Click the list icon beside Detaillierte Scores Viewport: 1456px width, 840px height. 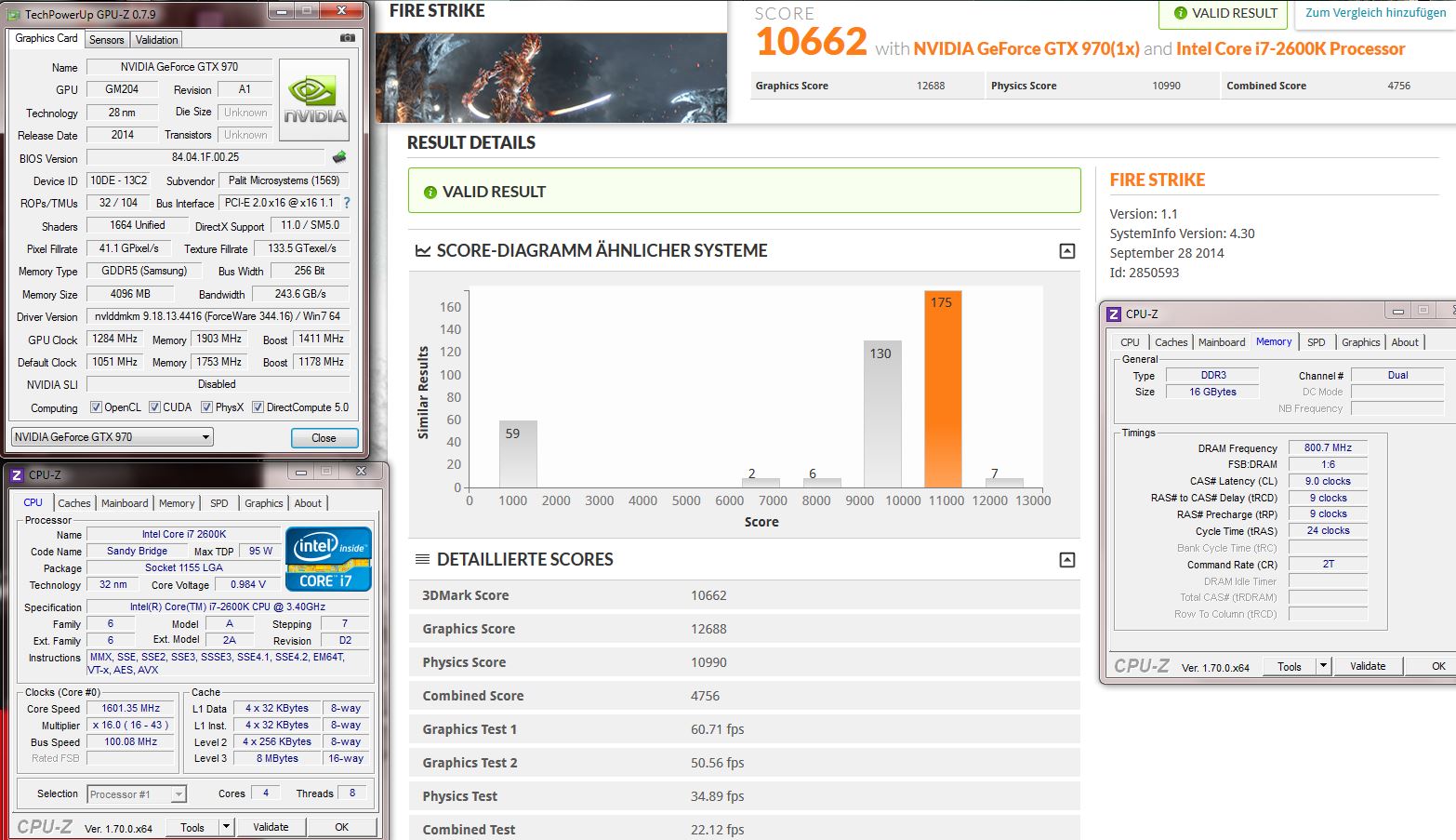coord(422,559)
